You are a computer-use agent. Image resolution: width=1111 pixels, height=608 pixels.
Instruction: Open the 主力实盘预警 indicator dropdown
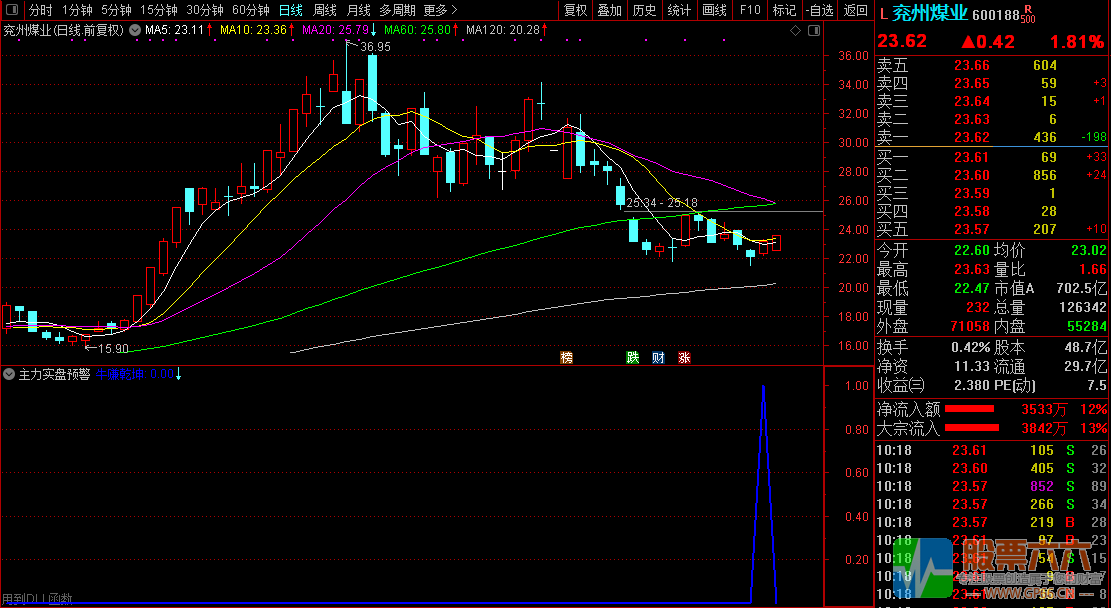[x=10, y=374]
